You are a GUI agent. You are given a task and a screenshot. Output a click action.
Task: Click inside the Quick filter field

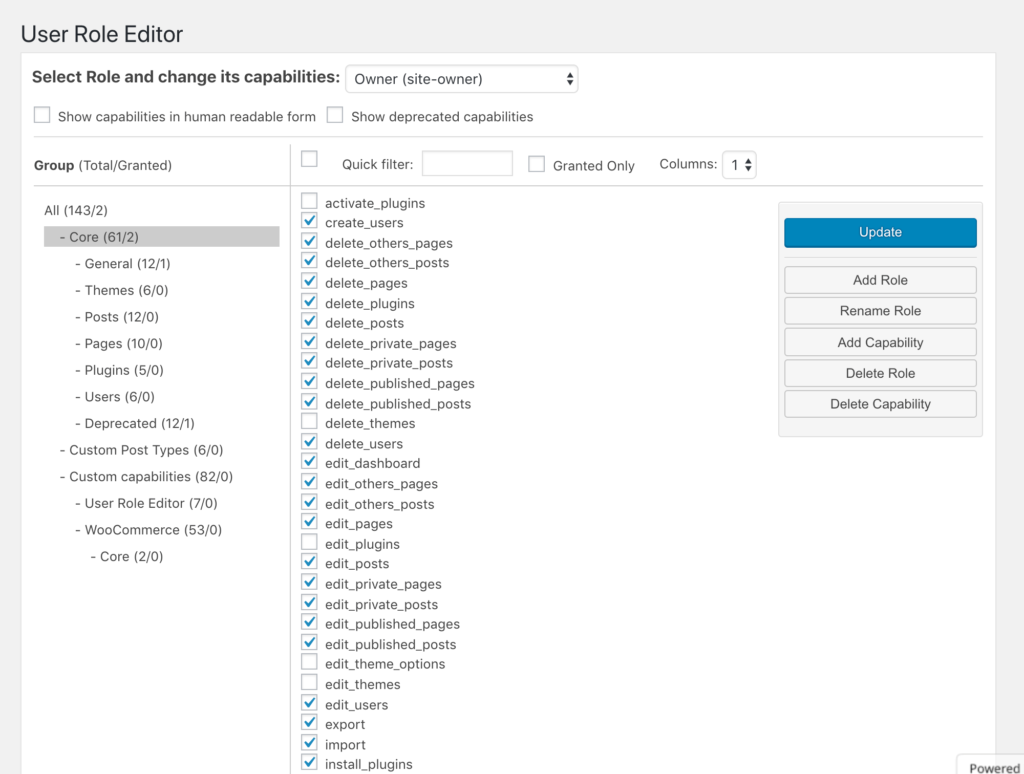point(466,162)
